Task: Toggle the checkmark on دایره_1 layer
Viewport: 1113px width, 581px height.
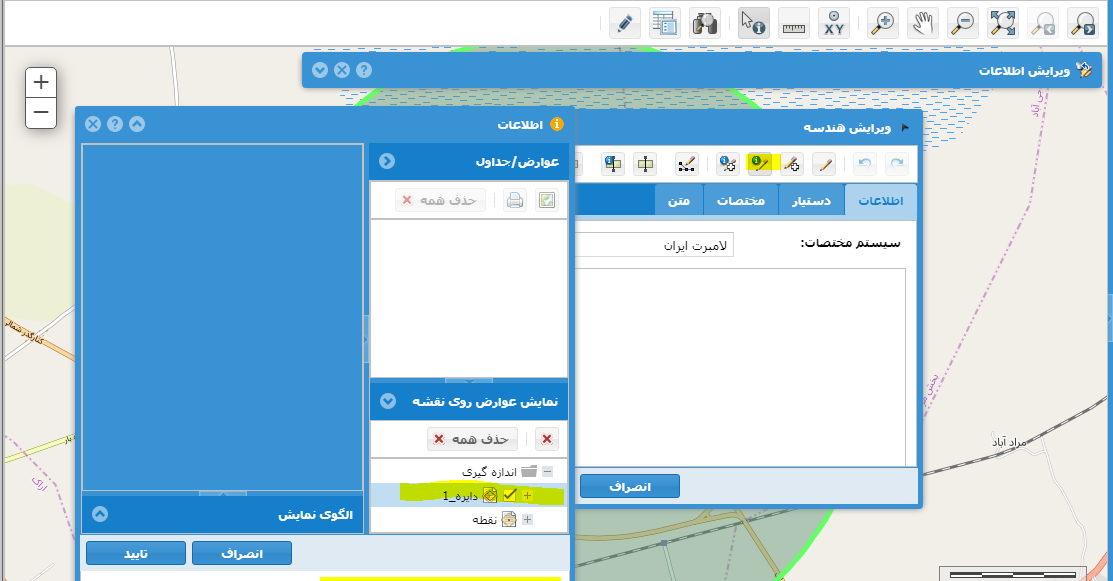Action: [x=510, y=494]
